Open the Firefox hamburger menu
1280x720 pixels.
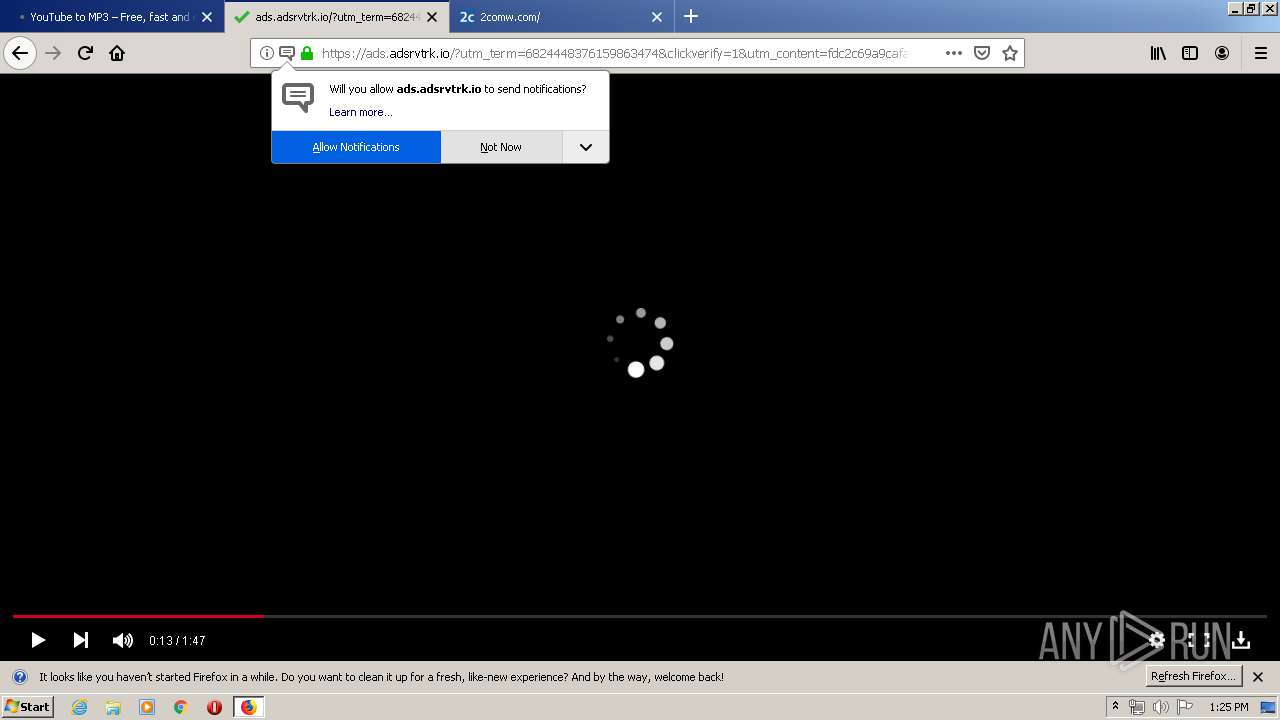click(x=1261, y=53)
